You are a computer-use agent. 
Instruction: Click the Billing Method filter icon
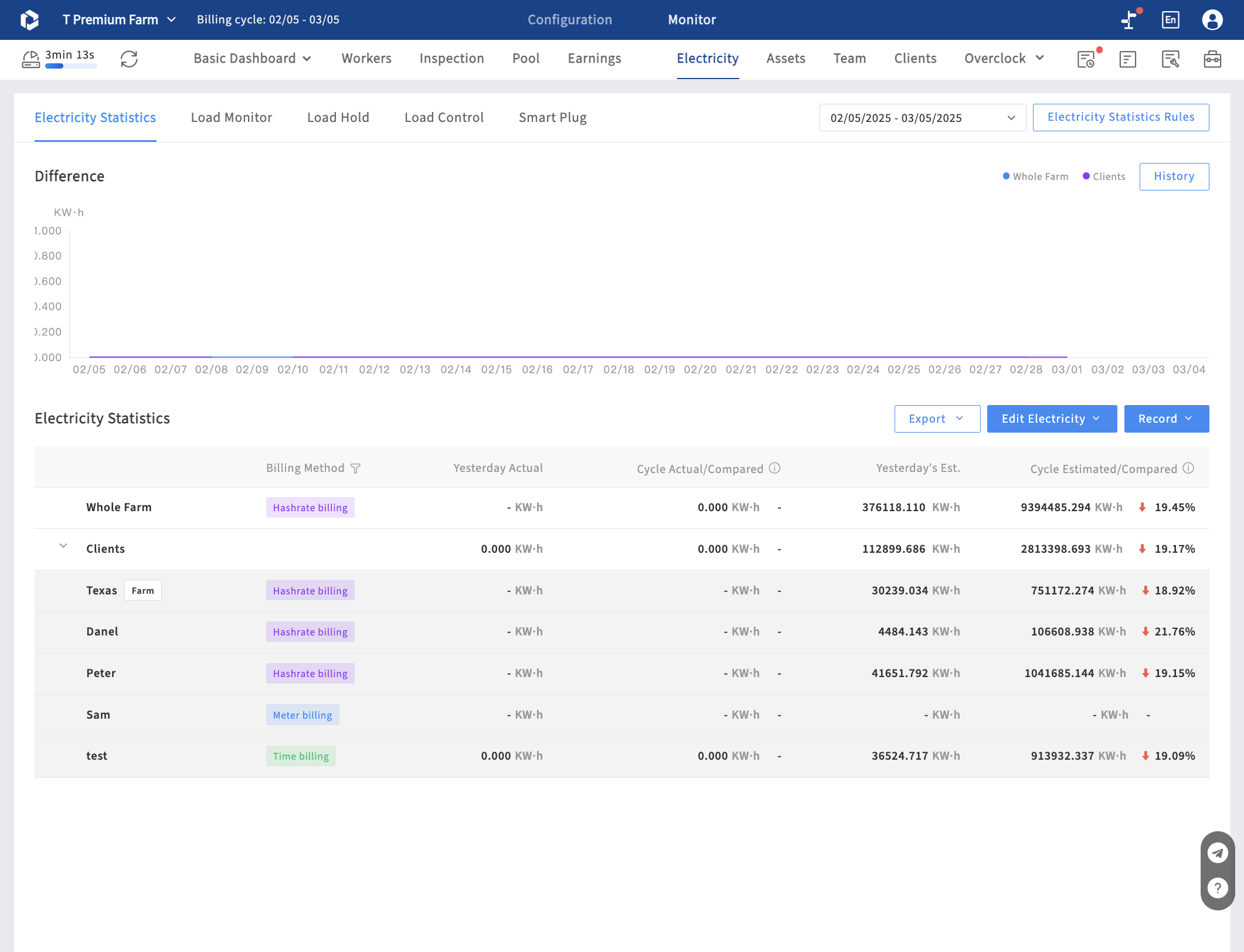tap(355, 468)
